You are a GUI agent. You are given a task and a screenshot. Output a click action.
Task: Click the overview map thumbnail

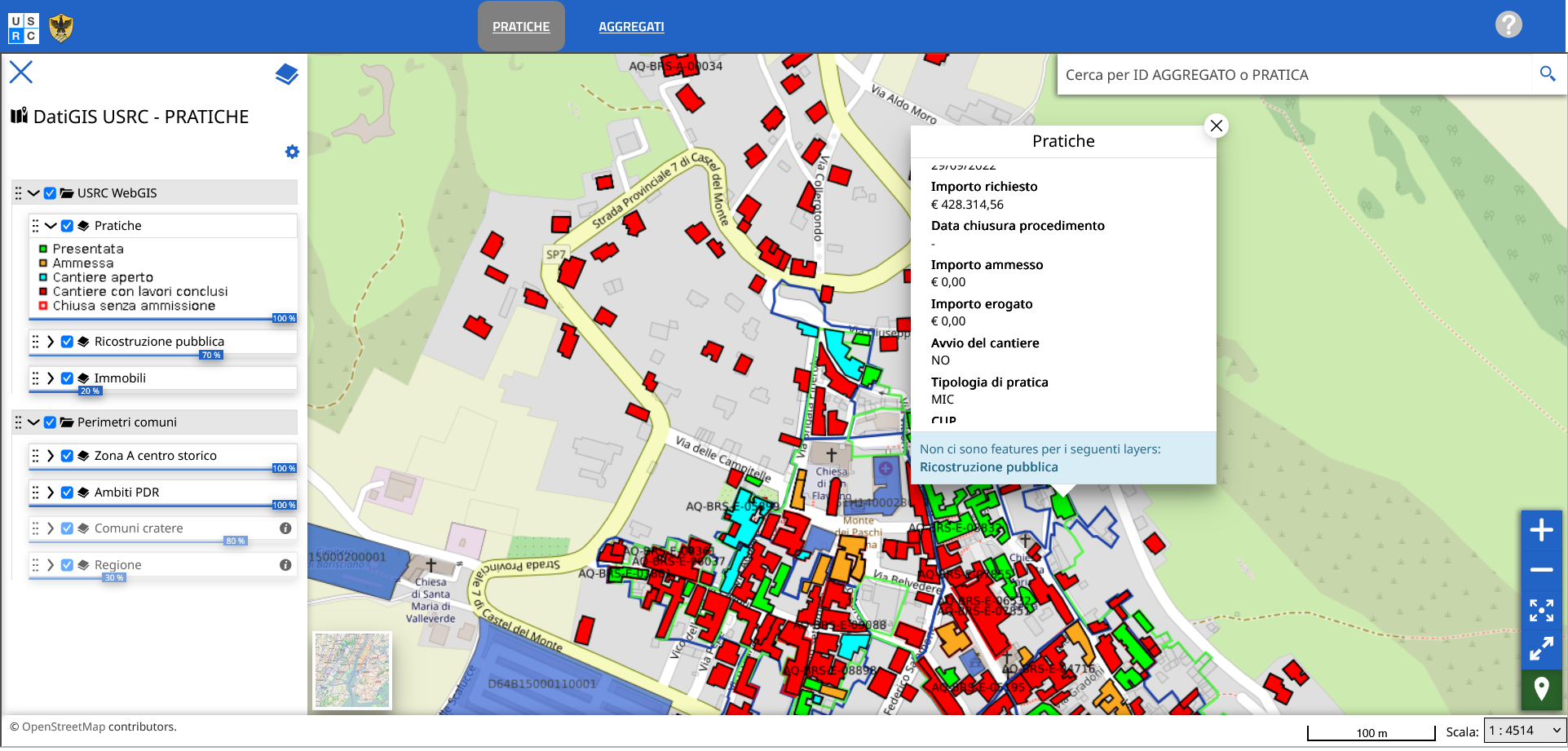point(352,670)
